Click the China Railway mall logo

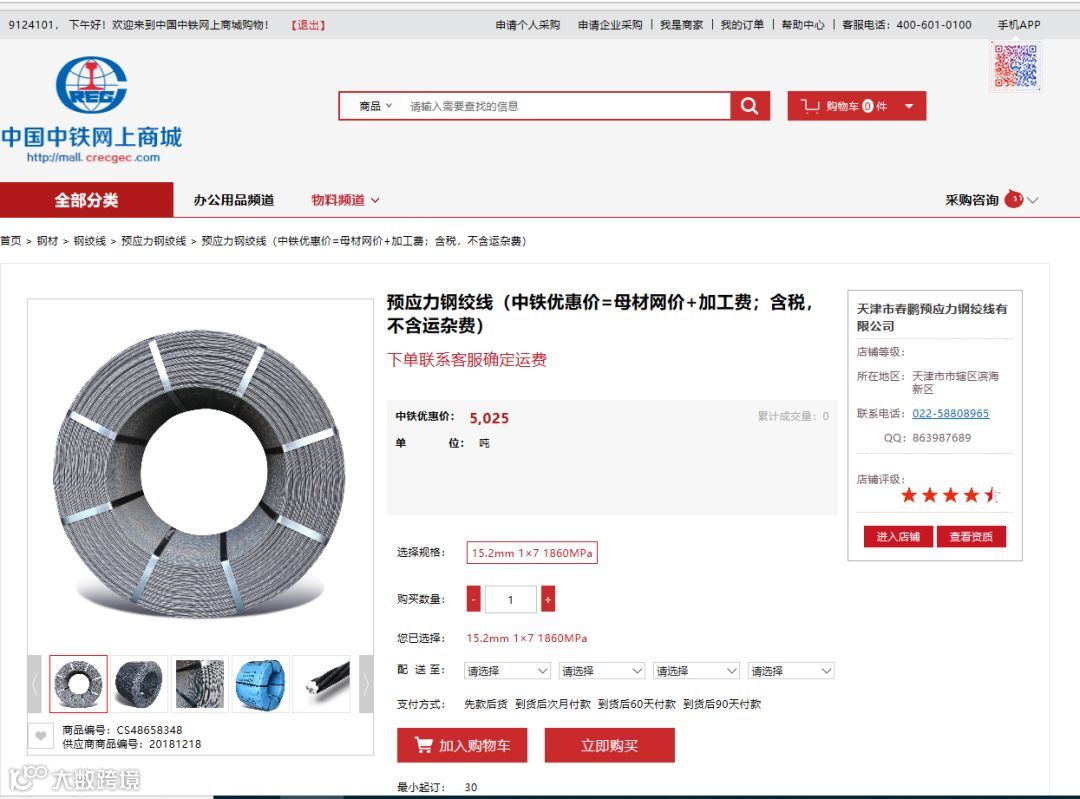click(92, 110)
